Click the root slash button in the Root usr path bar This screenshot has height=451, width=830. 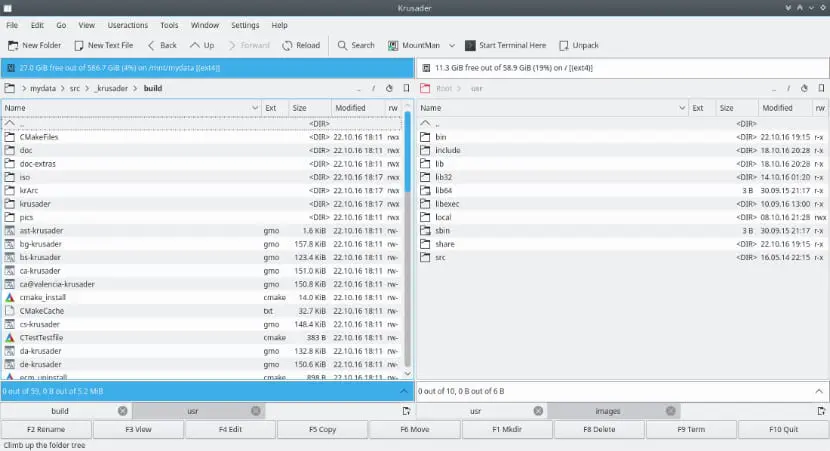pyautogui.click(x=788, y=88)
